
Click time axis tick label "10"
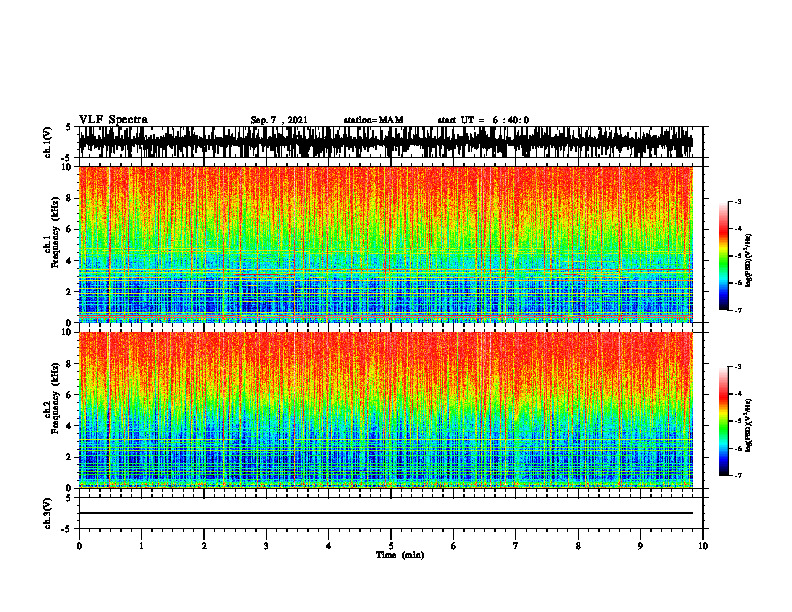point(703,546)
